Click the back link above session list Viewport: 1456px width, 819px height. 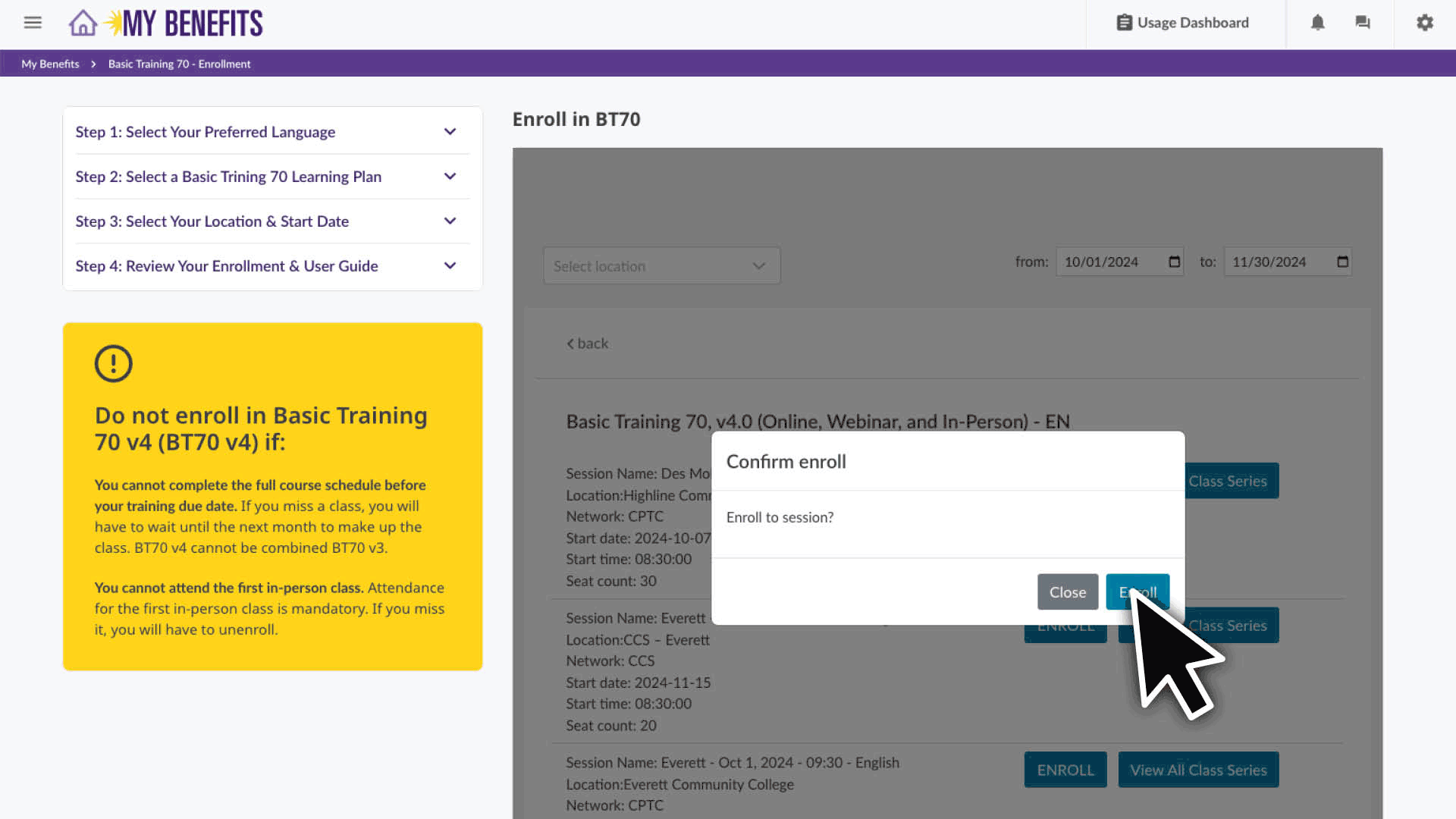[587, 343]
